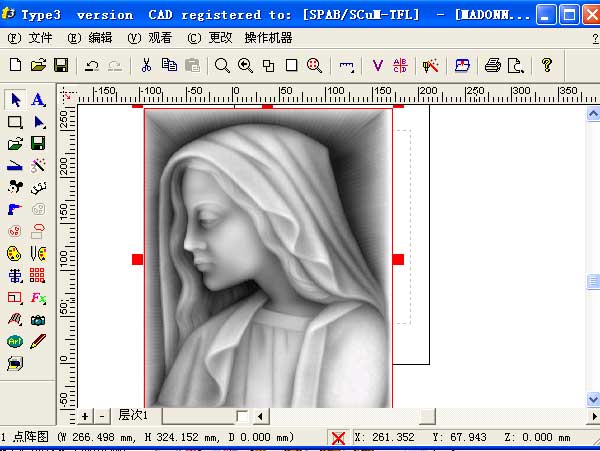Select the rectangle shape tool
The height and width of the screenshot is (451, 600).
click(15, 122)
